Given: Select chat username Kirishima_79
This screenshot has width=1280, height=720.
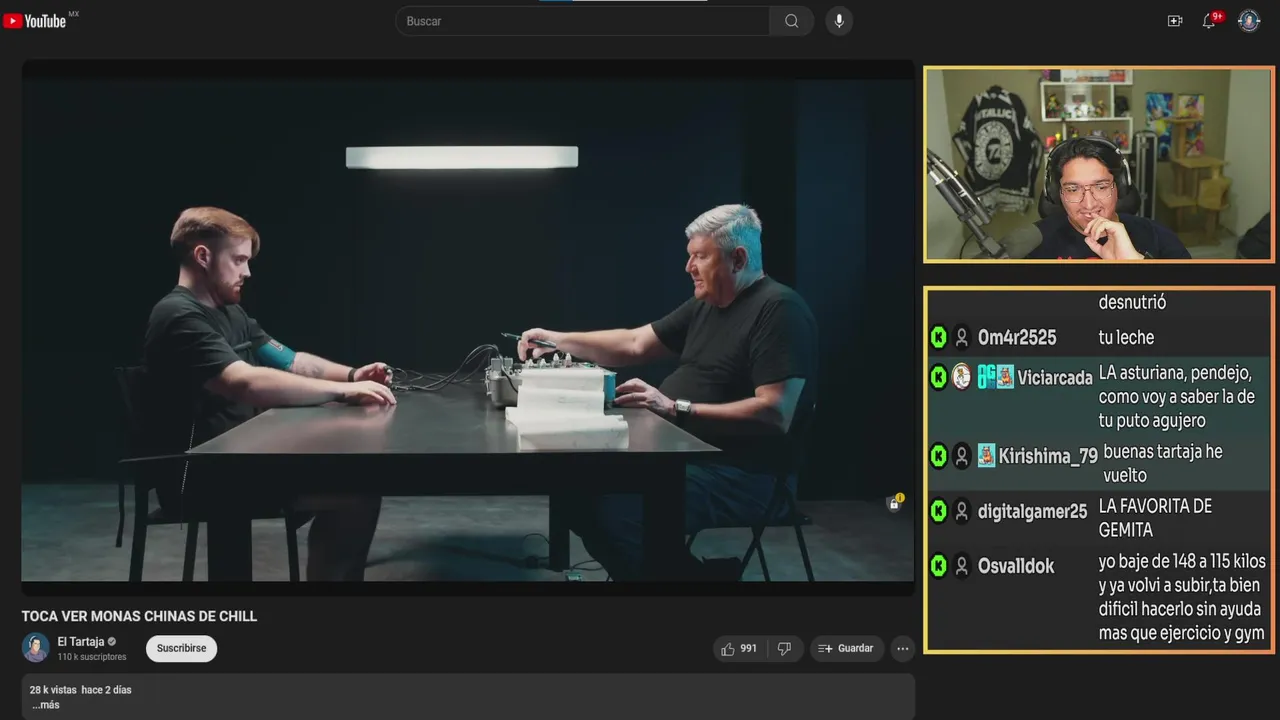Looking at the screenshot, I should point(1048,457).
